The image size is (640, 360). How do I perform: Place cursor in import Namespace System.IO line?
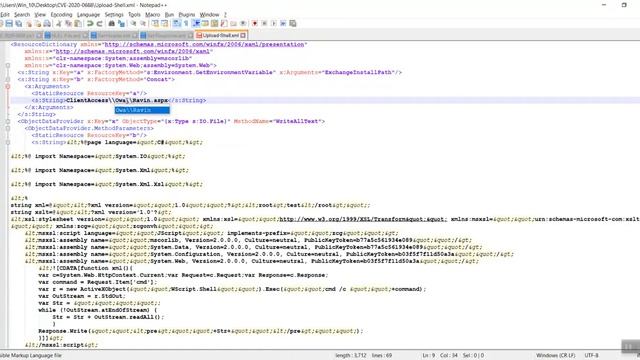click(x=98, y=156)
